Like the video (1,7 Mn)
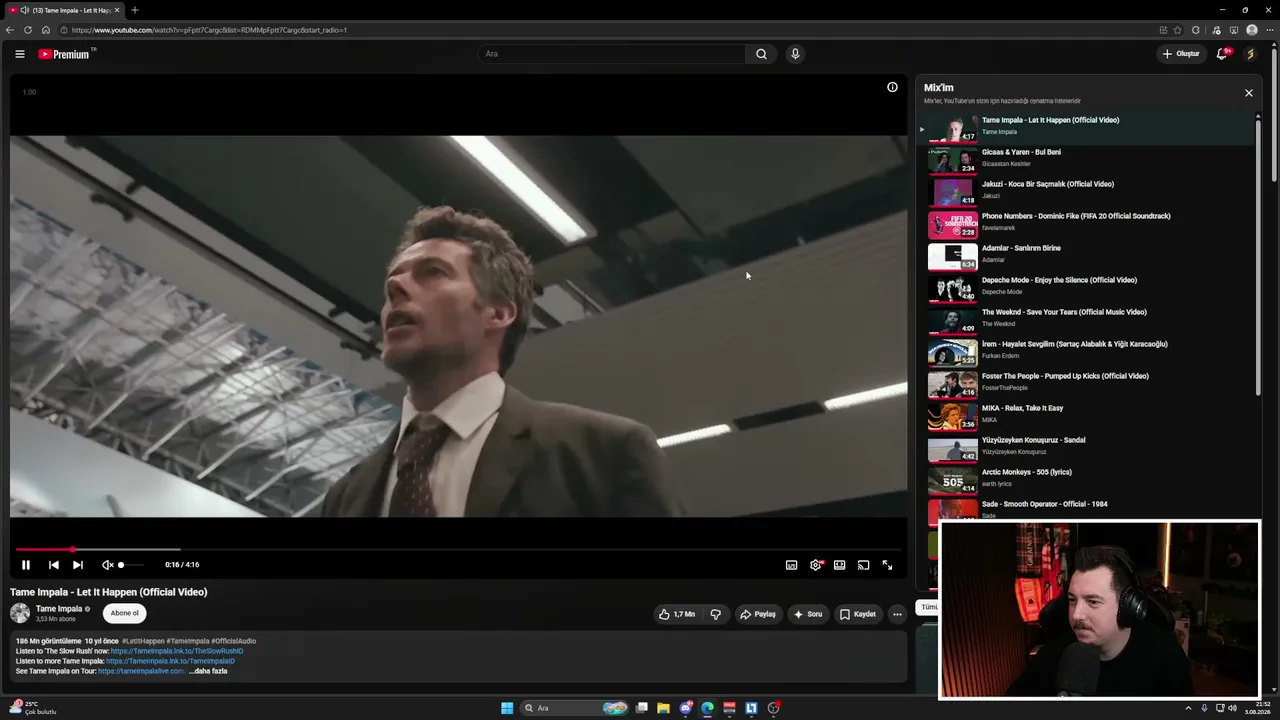Screen dimensions: 1280x720 point(677,614)
